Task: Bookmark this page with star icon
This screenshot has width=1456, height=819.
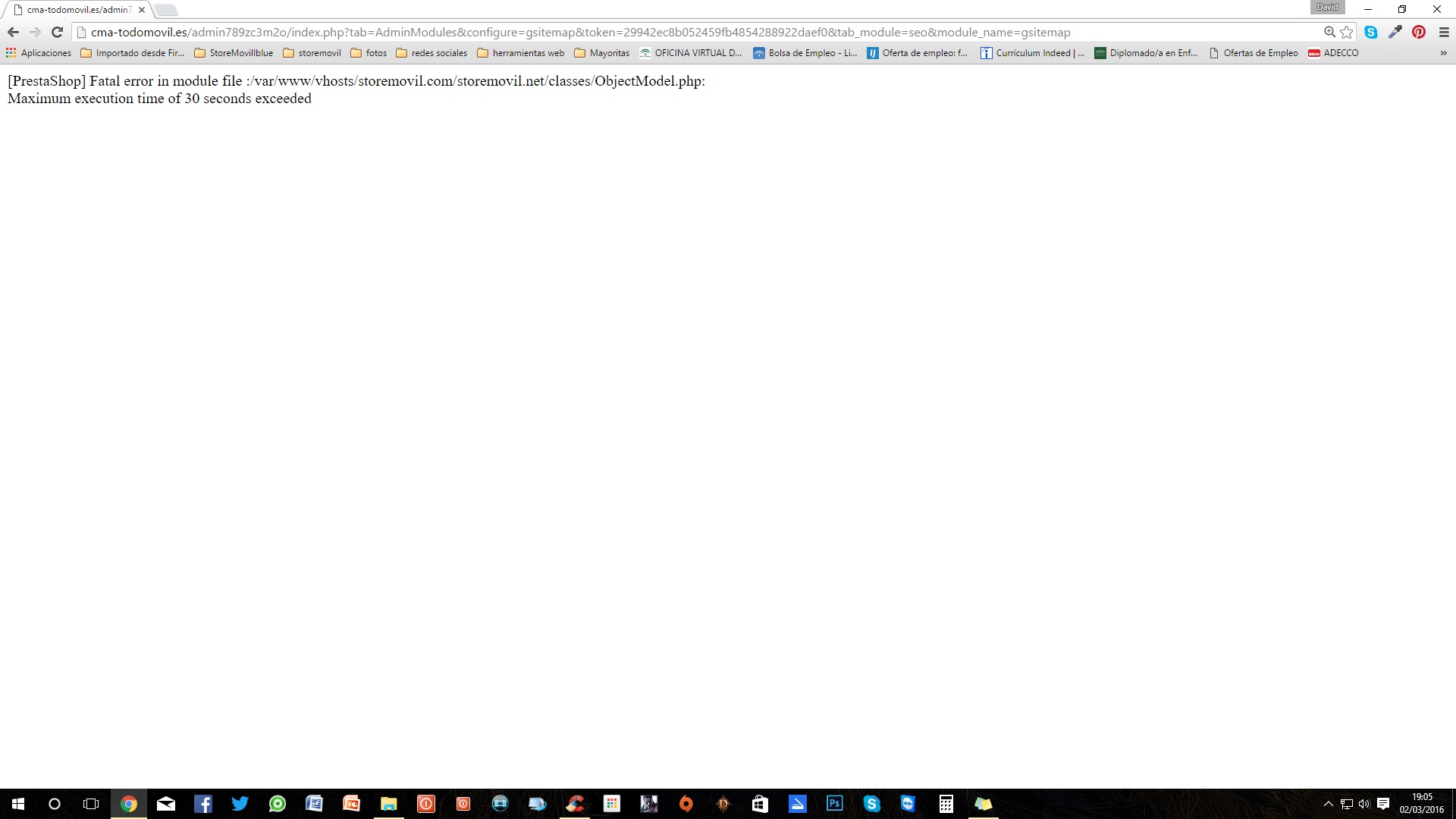Action: click(1347, 32)
